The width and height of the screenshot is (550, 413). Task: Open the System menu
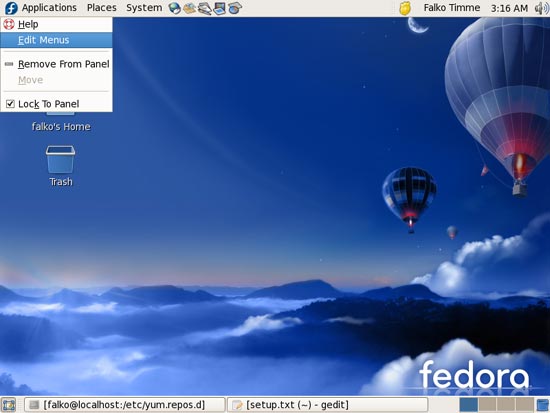tap(144, 8)
